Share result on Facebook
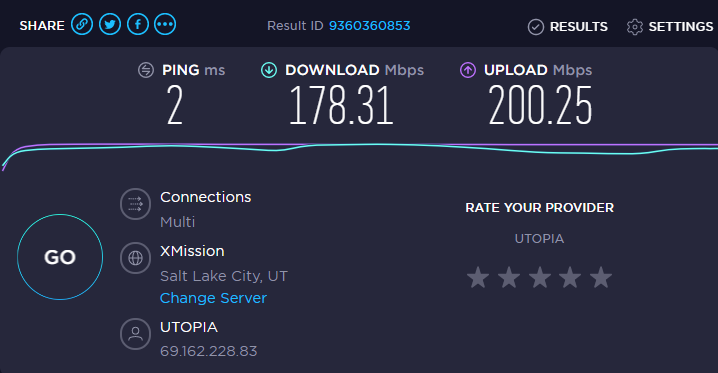Viewport: 718px width, 373px height. [x=138, y=24]
